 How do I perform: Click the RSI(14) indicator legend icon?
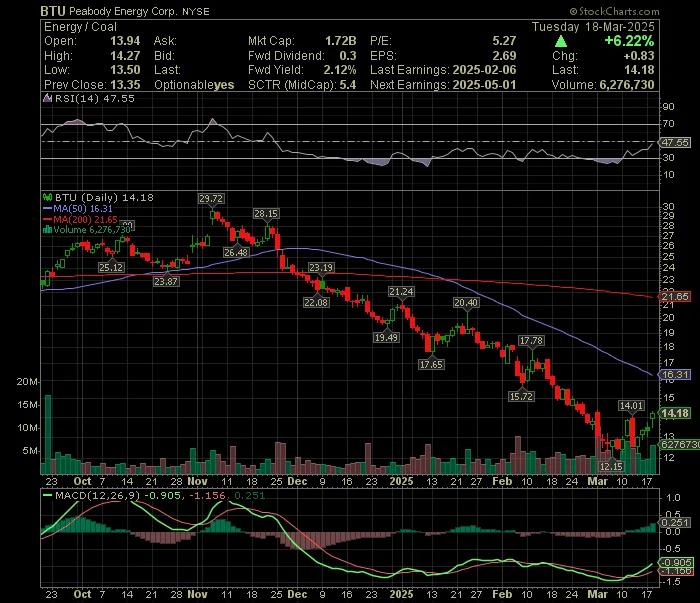click(47, 98)
